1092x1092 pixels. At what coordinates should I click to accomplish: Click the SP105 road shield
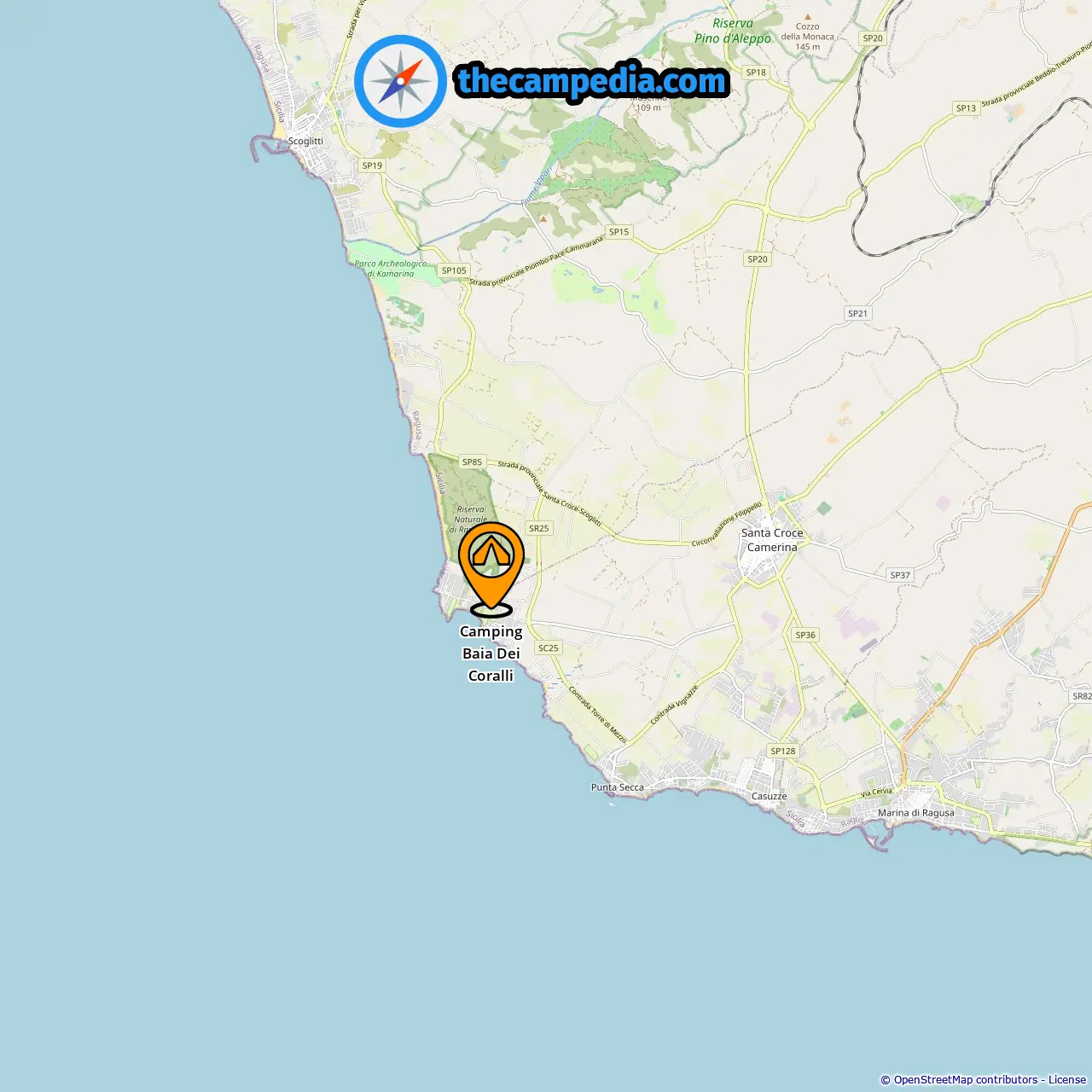pos(454,271)
